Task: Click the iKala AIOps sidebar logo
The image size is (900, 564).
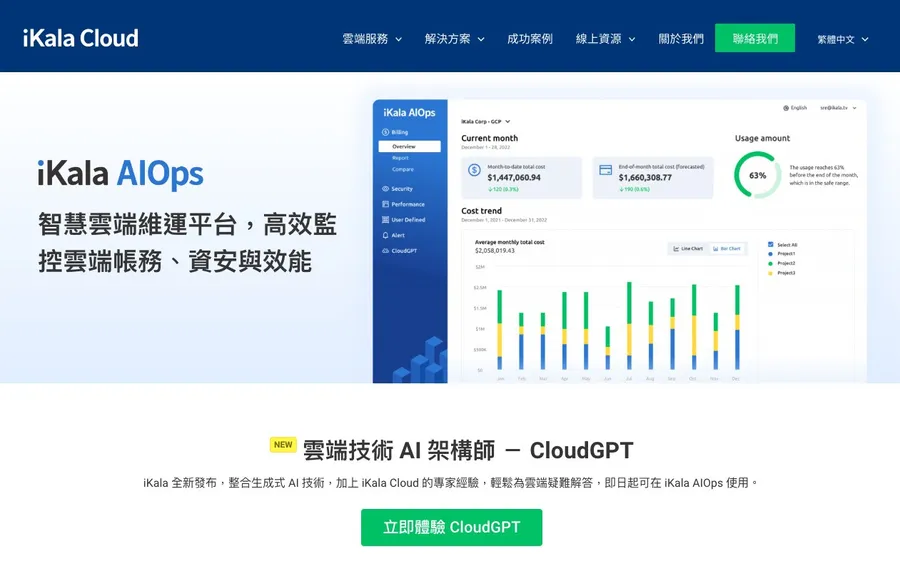Action: coord(409,113)
